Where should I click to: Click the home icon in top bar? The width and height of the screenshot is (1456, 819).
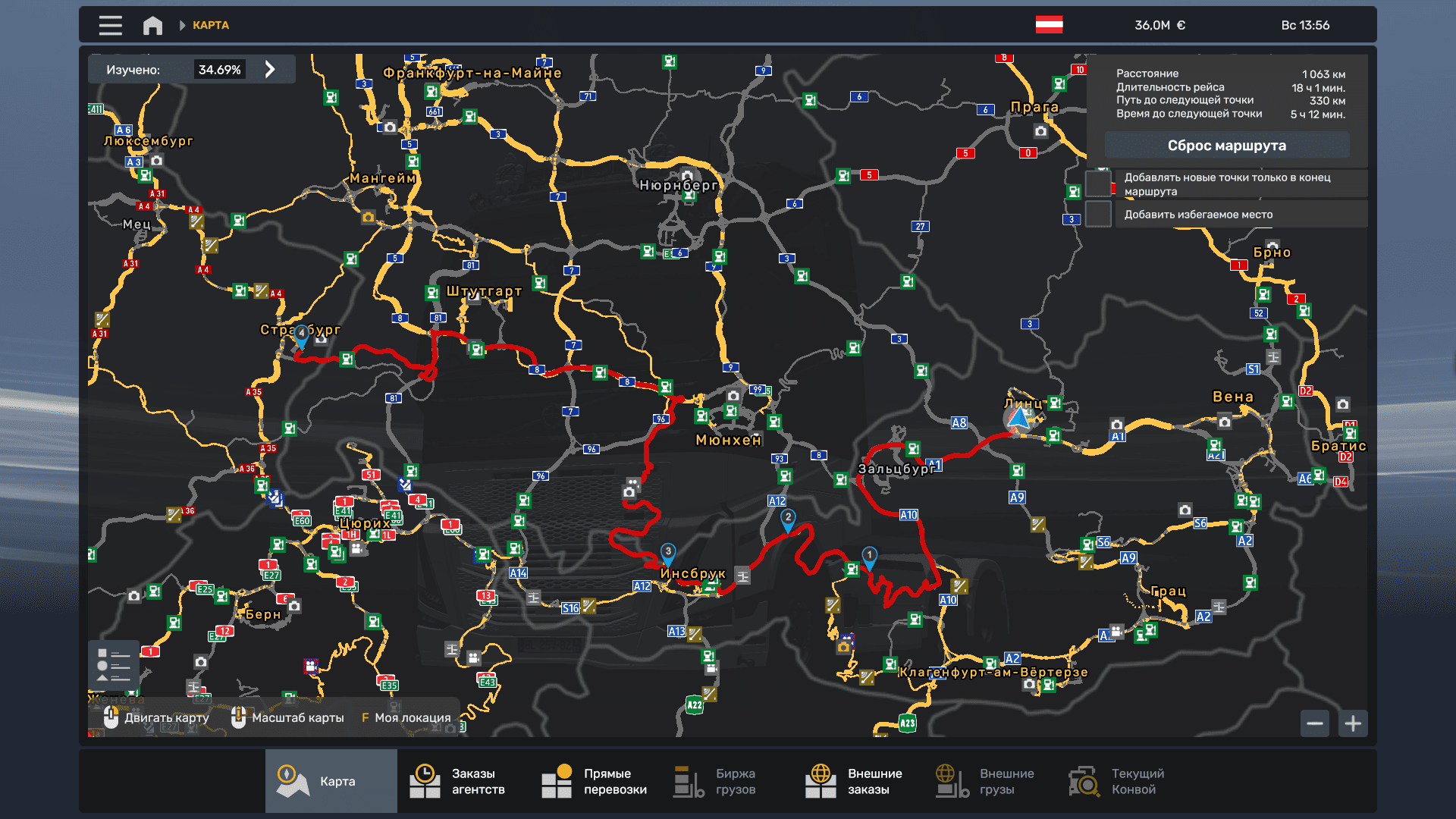tap(152, 24)
